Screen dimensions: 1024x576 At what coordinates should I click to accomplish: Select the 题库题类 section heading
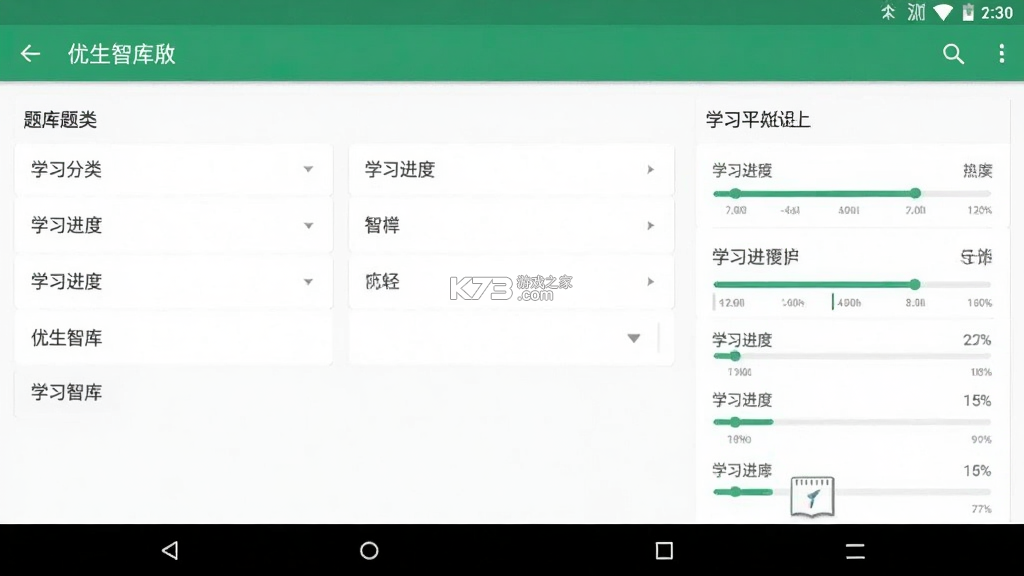(x=60, y=120)
